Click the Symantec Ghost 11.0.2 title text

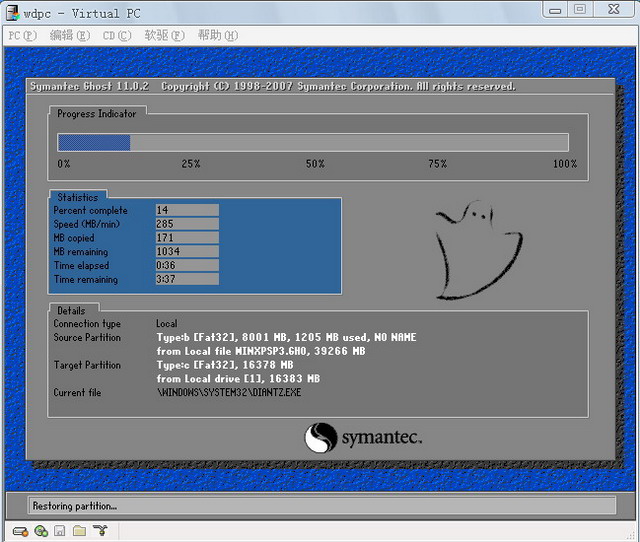90,87
